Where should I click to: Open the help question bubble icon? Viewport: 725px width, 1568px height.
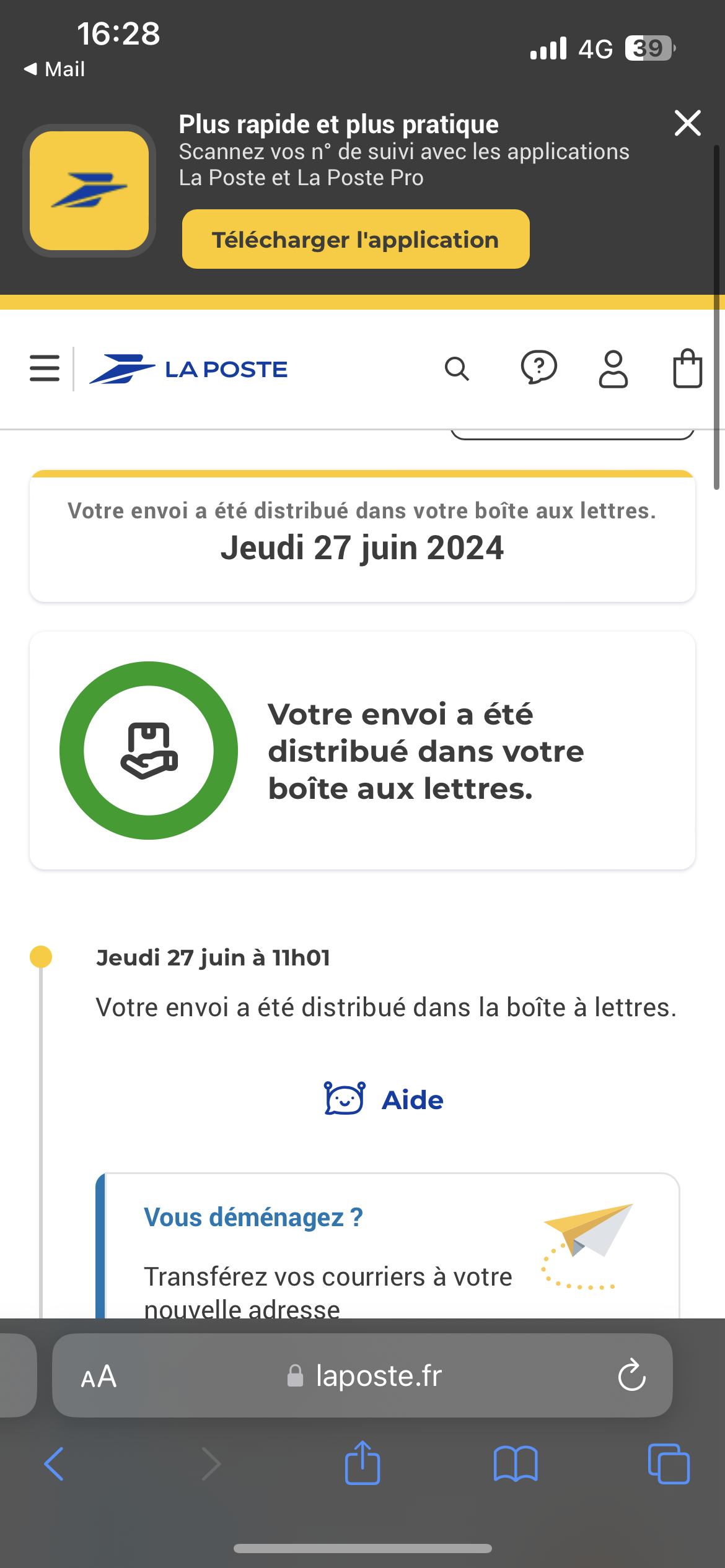(538, 368)
